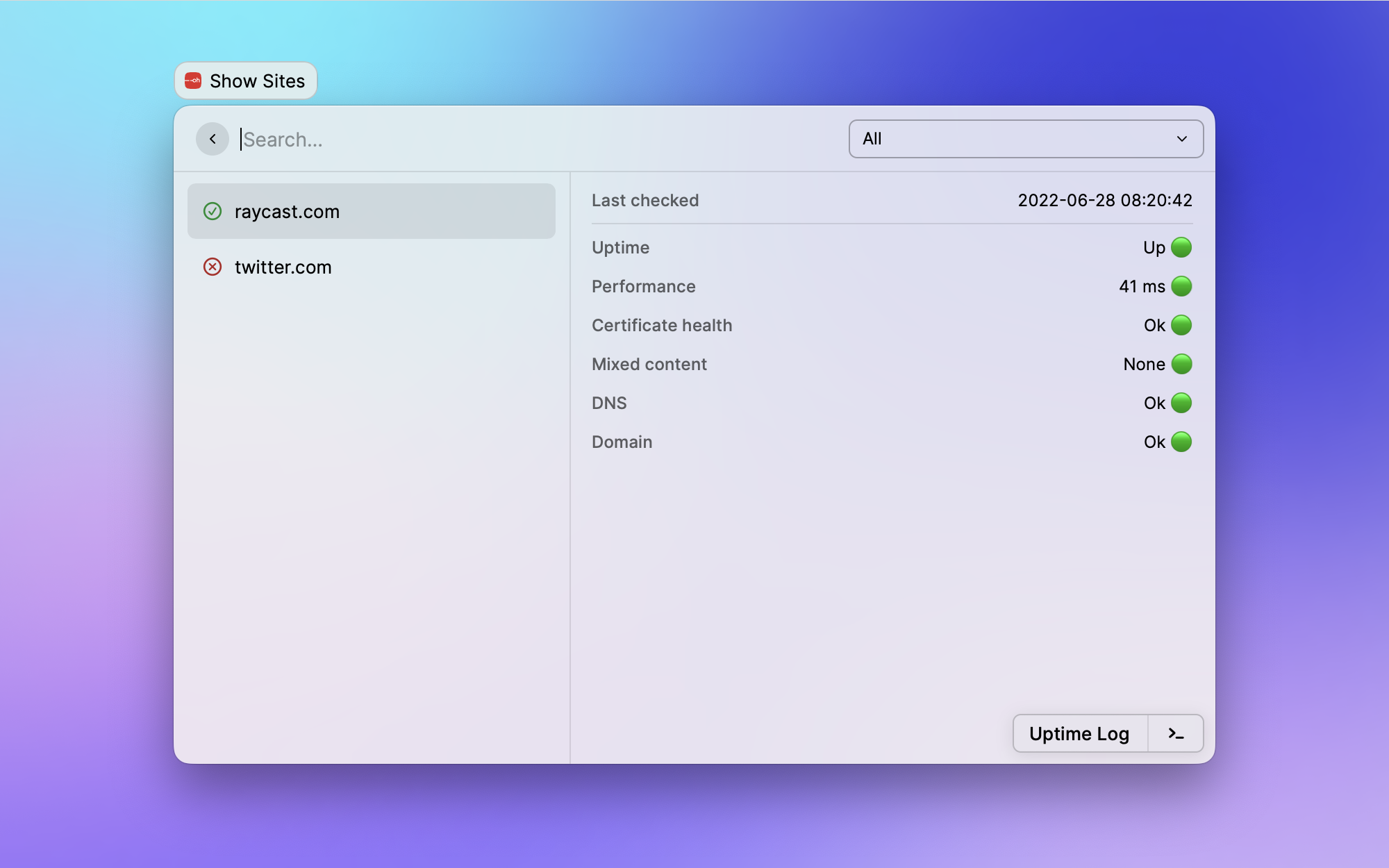Open the Uptime Log

[x=1079, y=733]
